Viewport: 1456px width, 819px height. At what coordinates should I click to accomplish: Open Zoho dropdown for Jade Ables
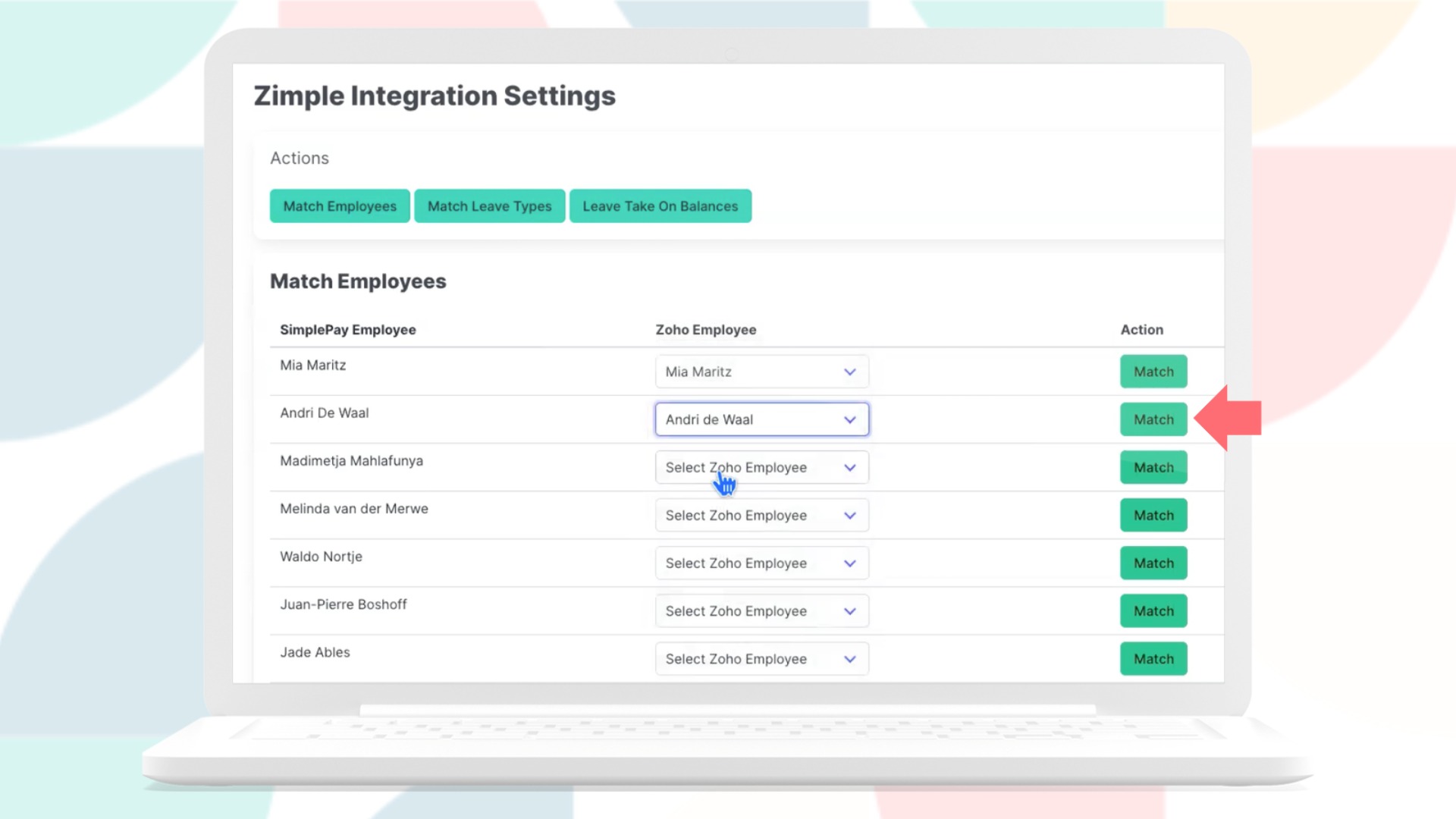pos(761,659)
